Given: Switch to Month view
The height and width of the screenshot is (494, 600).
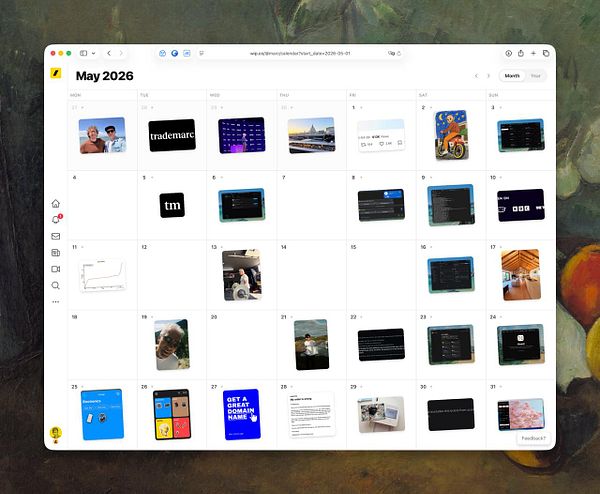Looking at the screenshot, I should 512,76.
